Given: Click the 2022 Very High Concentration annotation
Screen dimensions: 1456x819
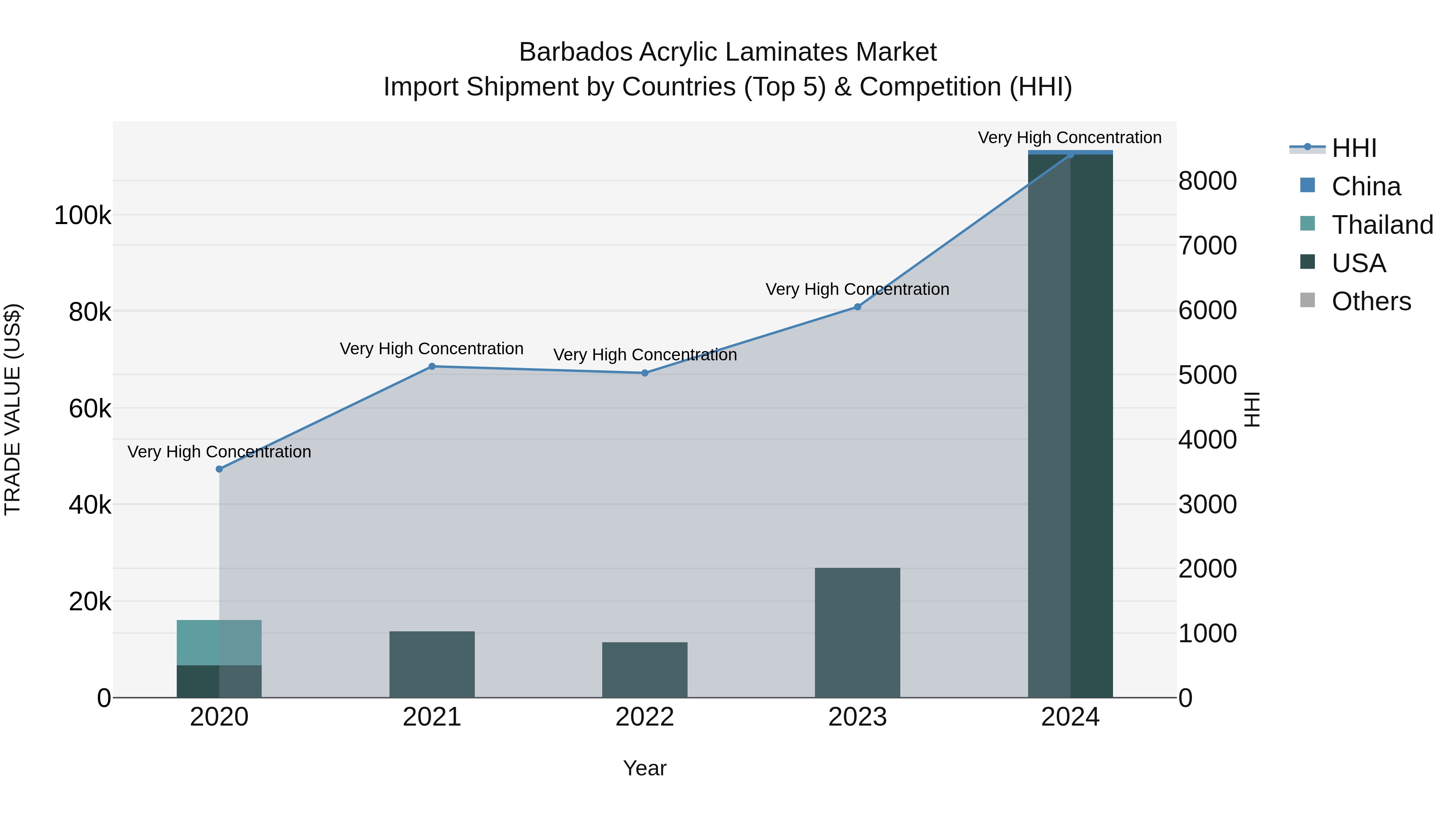Looking at the screenshot, I should pyautogui.click(x=645, y=355).
